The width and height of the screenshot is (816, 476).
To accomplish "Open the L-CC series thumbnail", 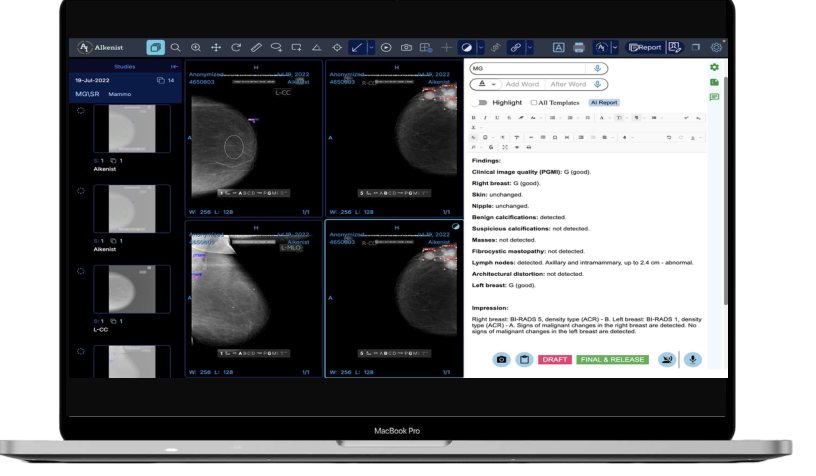I will click(132, 289).
